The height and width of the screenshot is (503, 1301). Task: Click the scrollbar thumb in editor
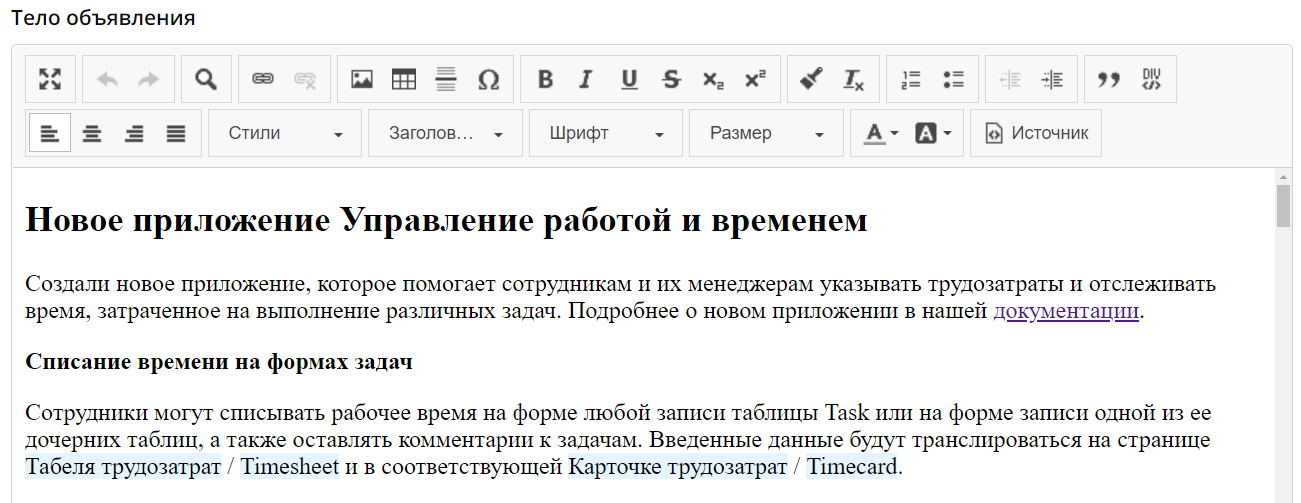click(x=1283, y=207)
